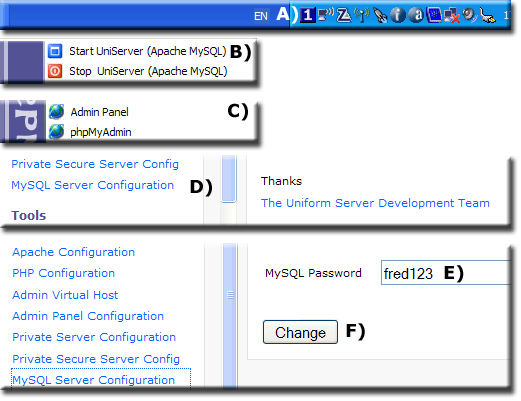
Task: Click the Safely Remove Hardware tray icon
Action: point(488,16)
